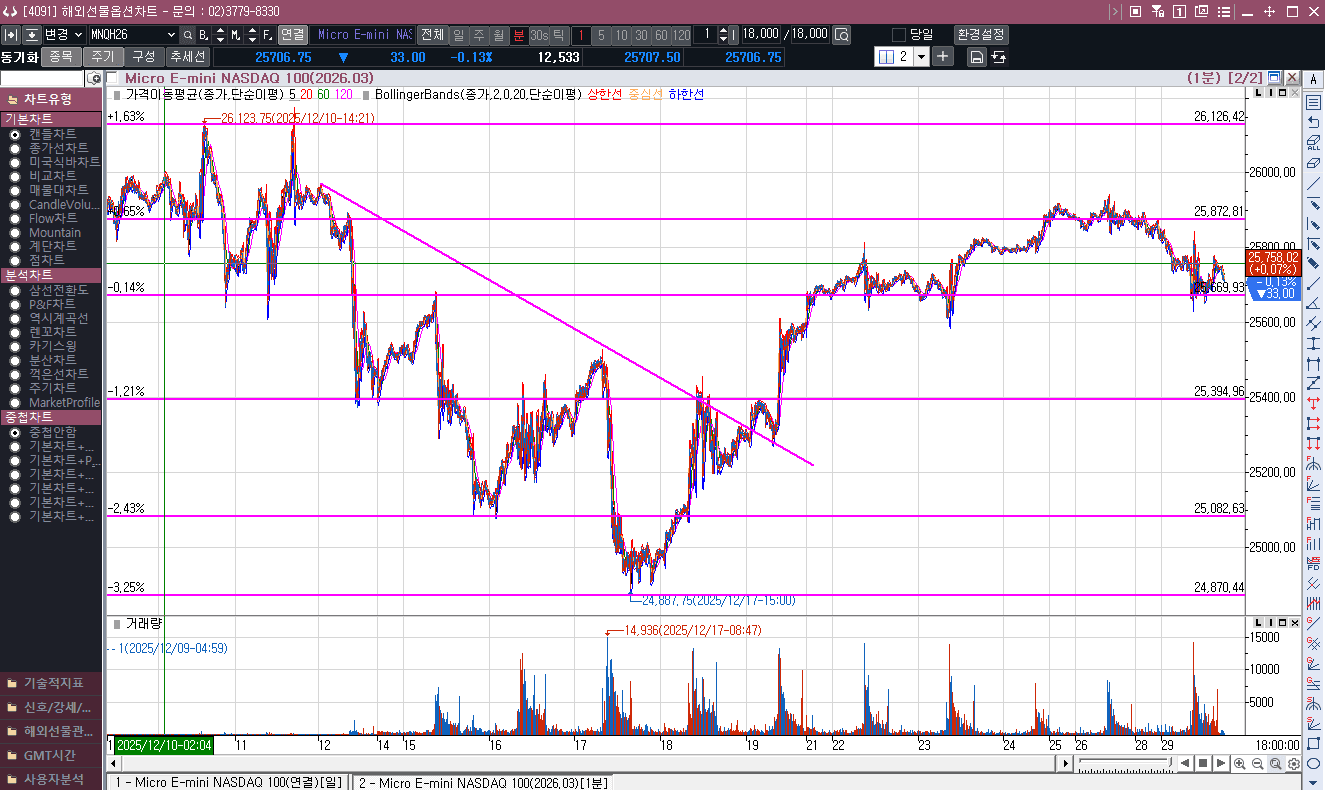Click the plus icon to add chart
The image size is (1325, 790).
click(943, 57)
